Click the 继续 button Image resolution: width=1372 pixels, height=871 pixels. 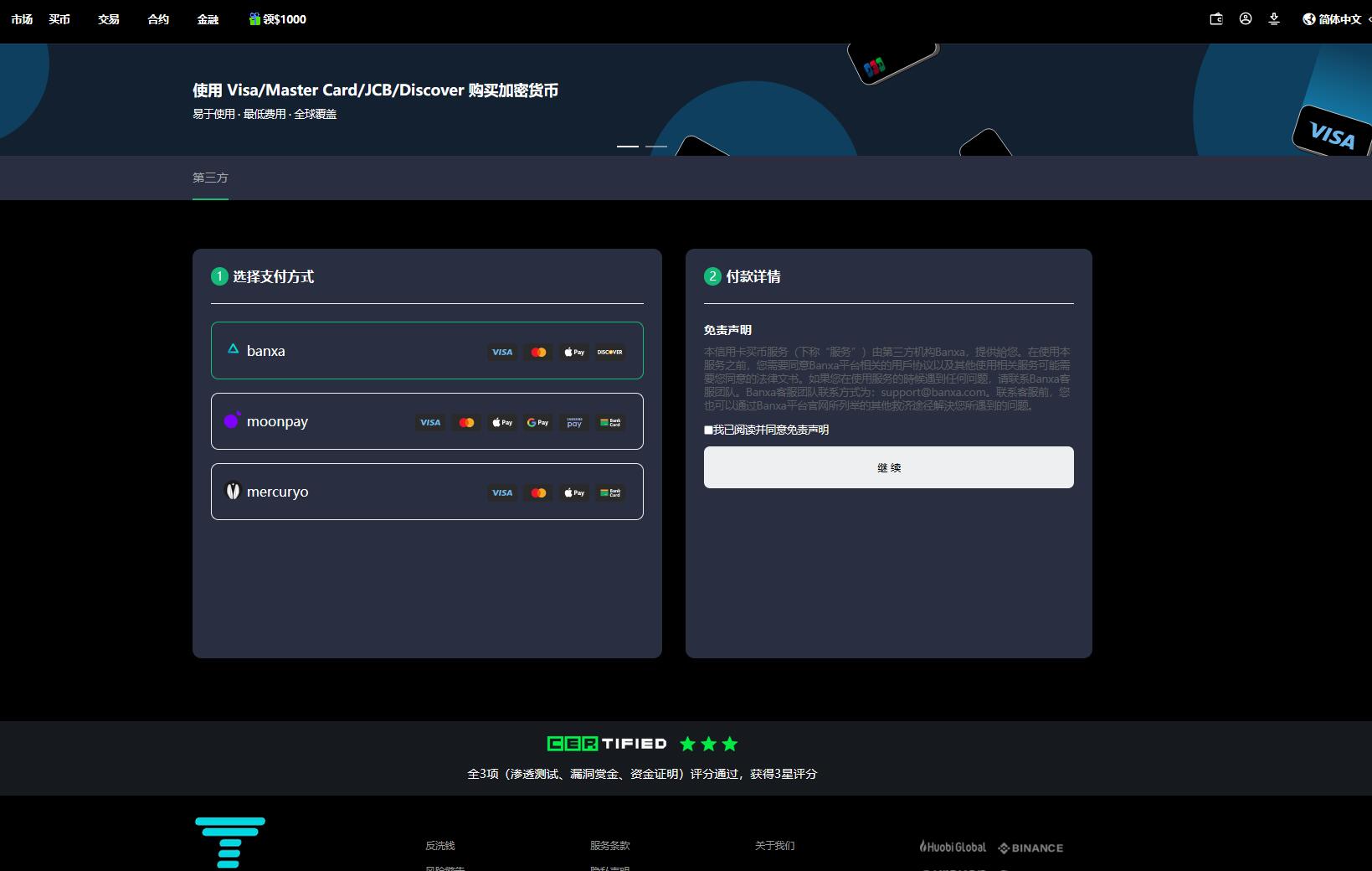(889, 467)
